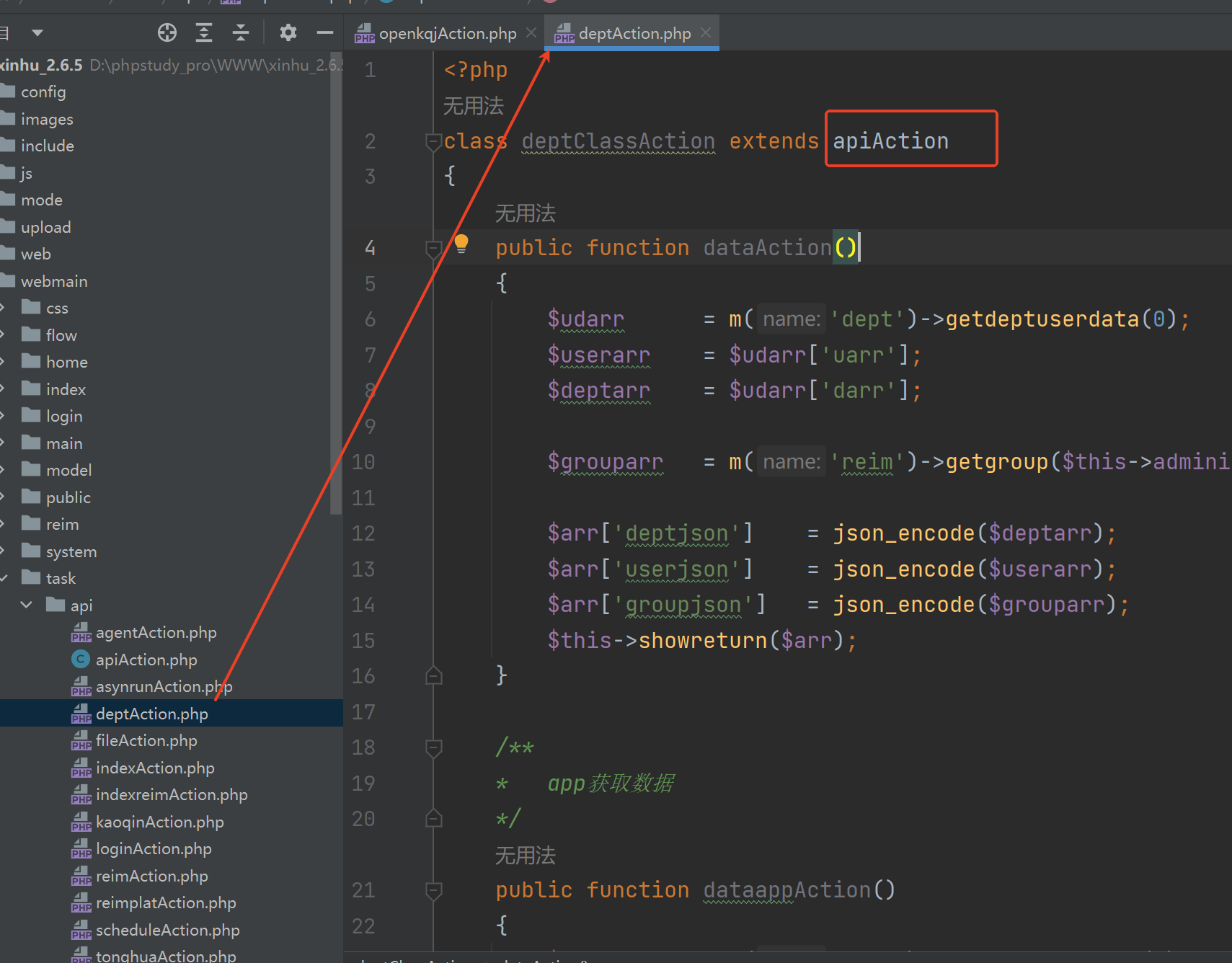This screenshot has height=963, width=1232.
Task: Open indexAction.php file
Action: pos(155,768)
